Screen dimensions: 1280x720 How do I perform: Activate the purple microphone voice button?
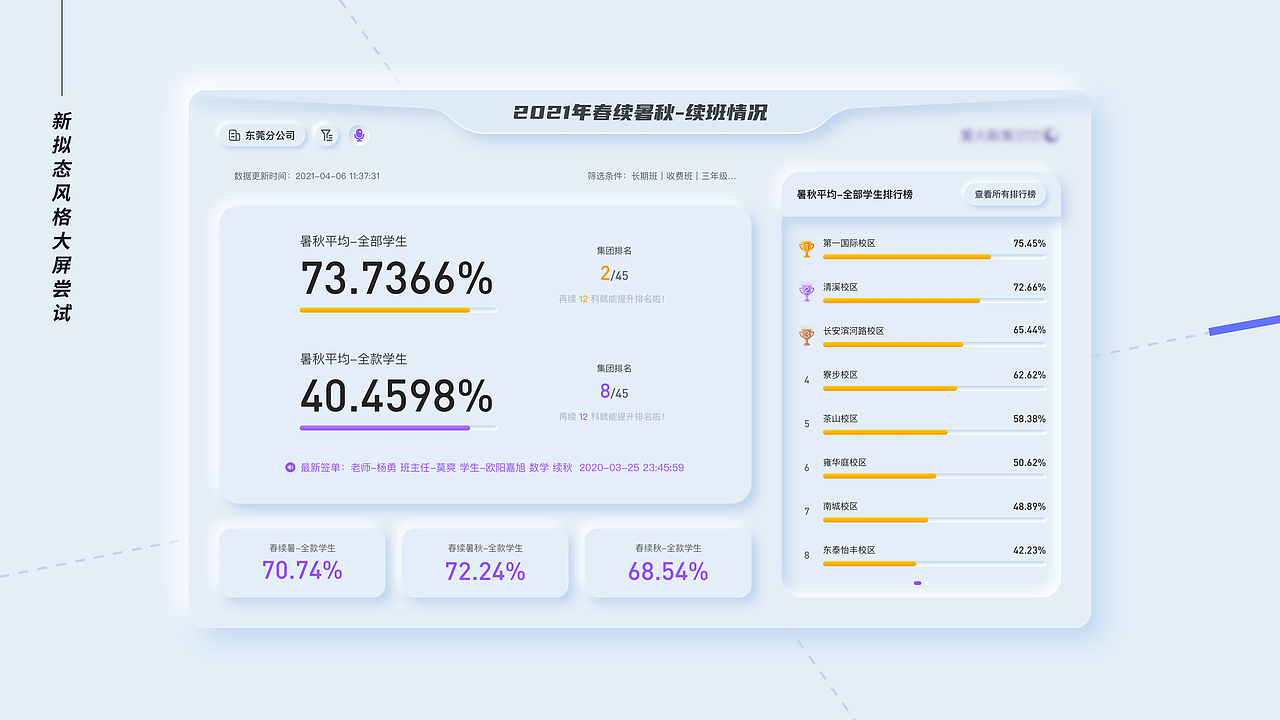[359, 135]
